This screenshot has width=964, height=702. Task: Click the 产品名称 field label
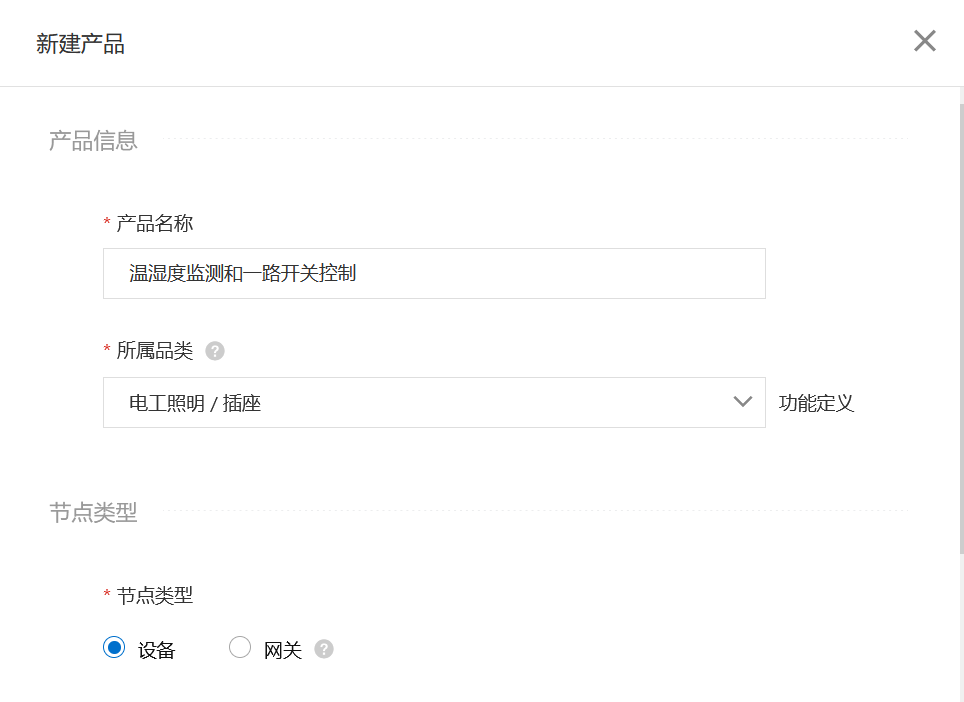coord(154,223)
